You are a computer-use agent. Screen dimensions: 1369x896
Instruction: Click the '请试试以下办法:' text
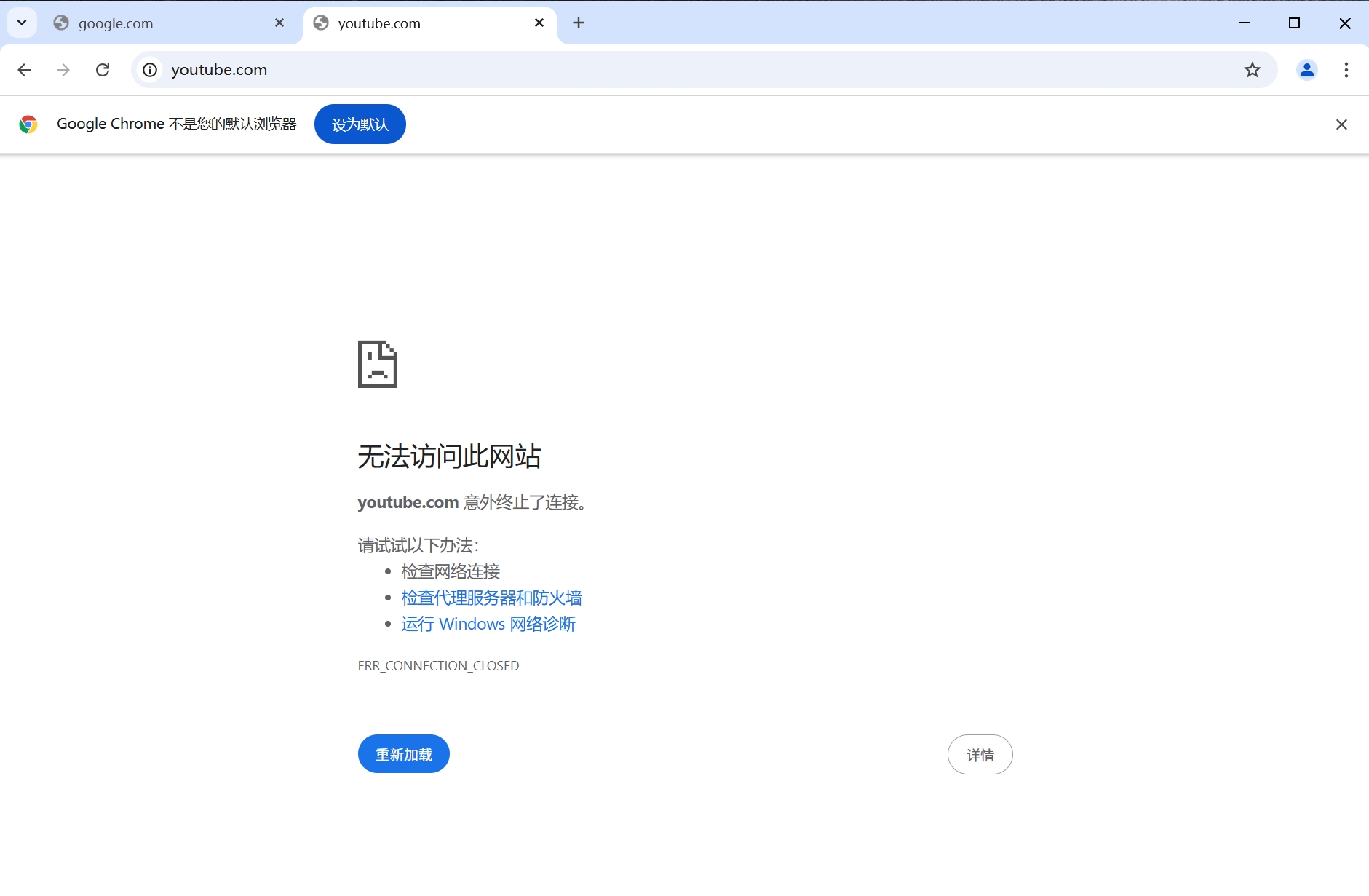[418, 545]
